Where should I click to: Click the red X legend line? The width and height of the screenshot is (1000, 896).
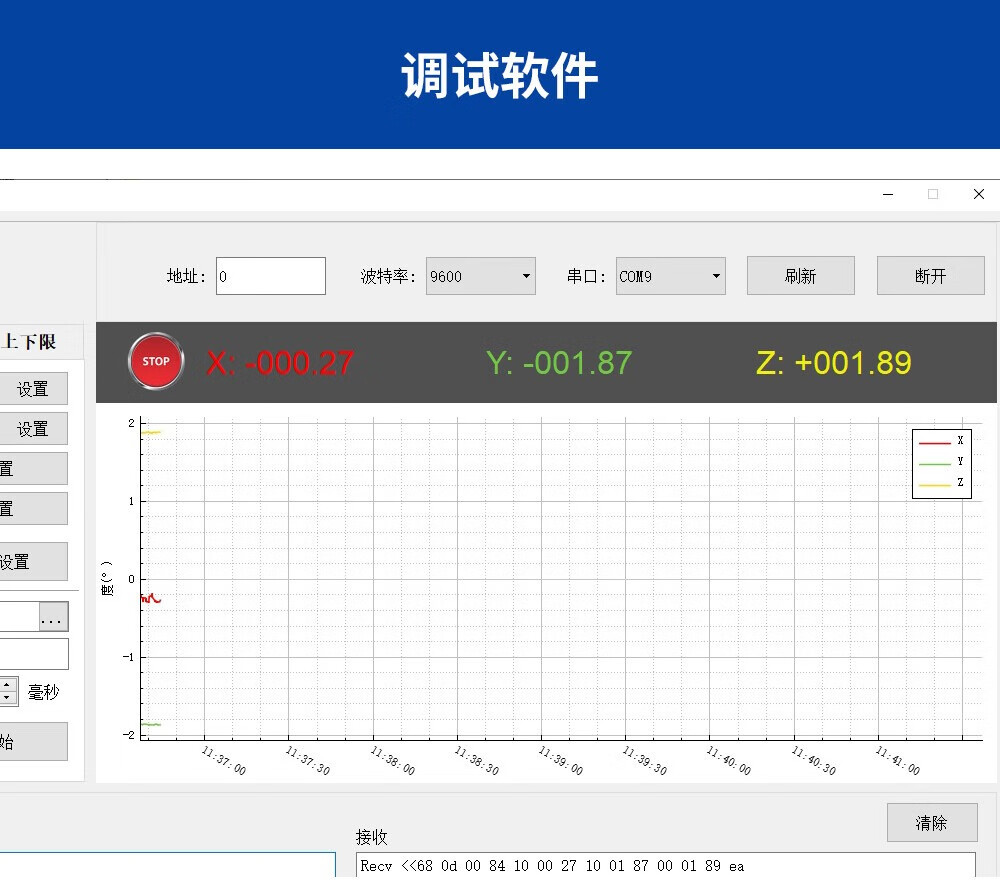(x=934, y=441)
